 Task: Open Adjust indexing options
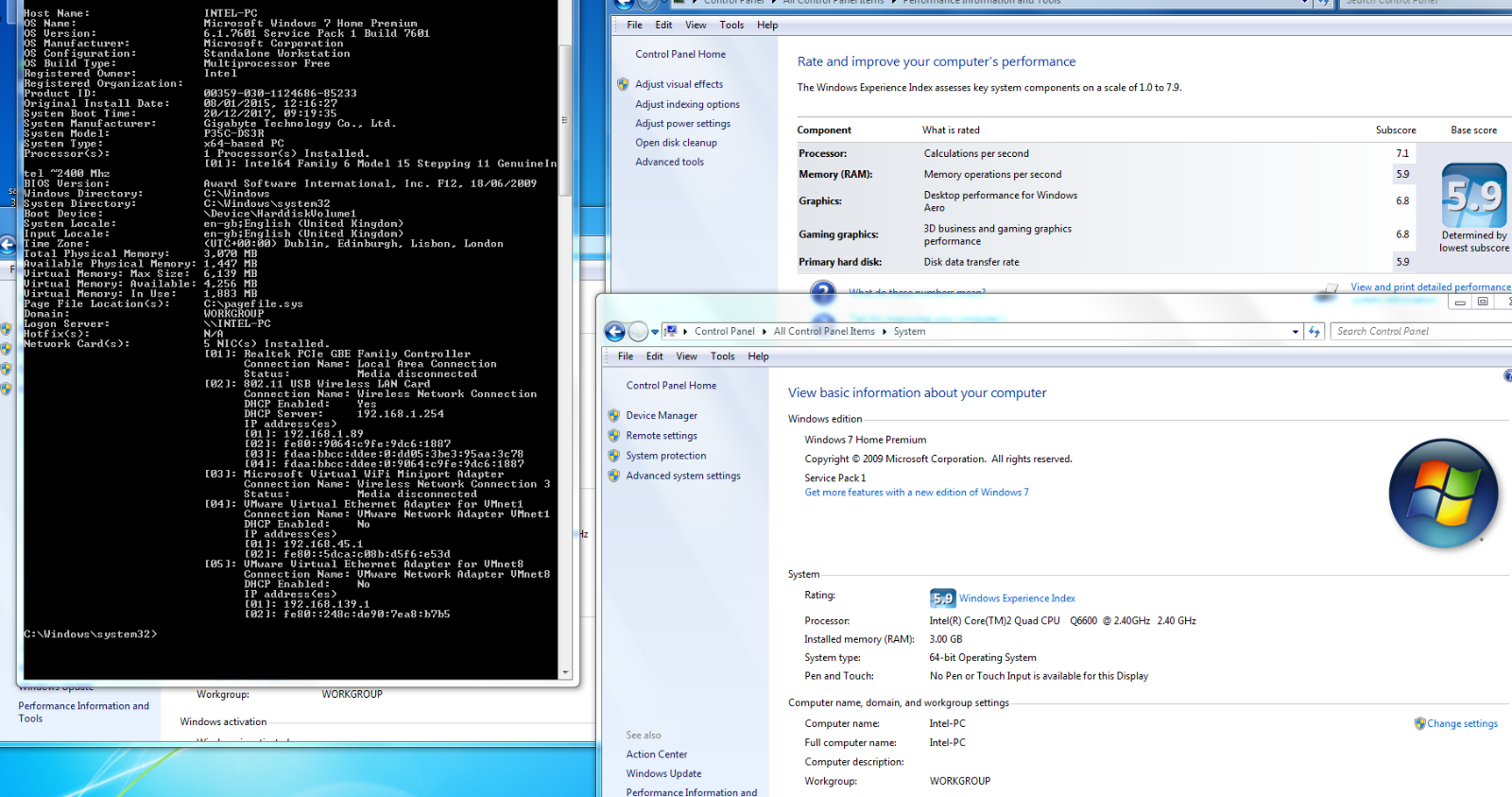click(x=688, y=104)
